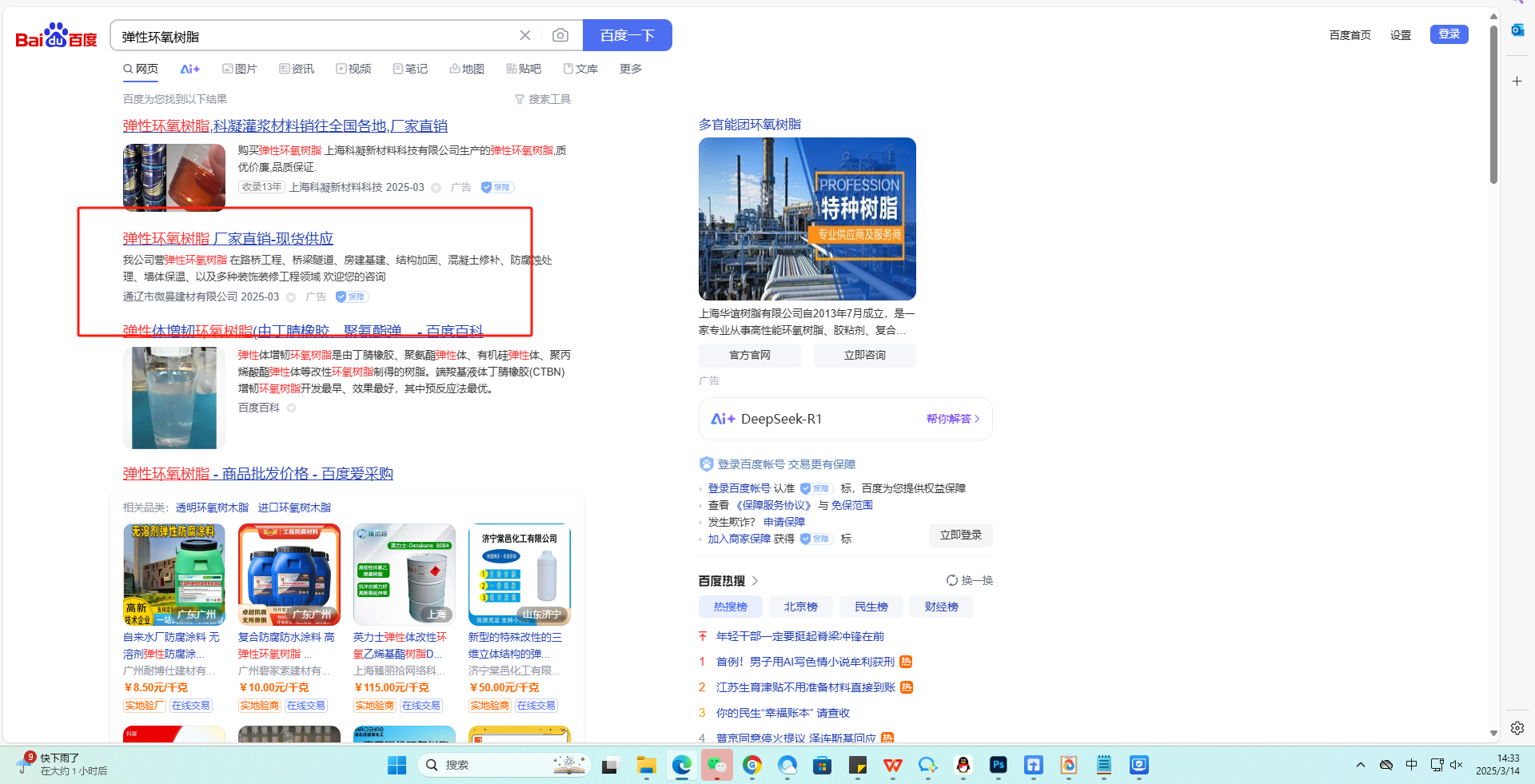Mute sound via taskbar volume icon
Viewport: 1535px width, 784px height.
pyautogui.click(x=1456, y=765)
